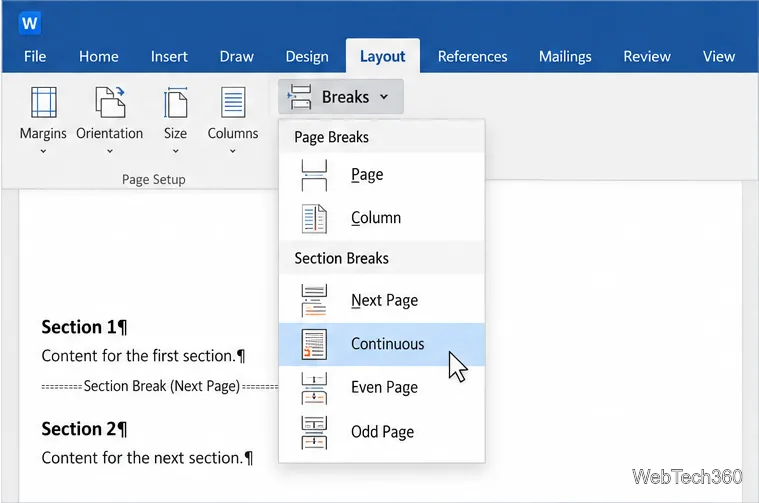Click the Orientation page icon

[110, 102]
